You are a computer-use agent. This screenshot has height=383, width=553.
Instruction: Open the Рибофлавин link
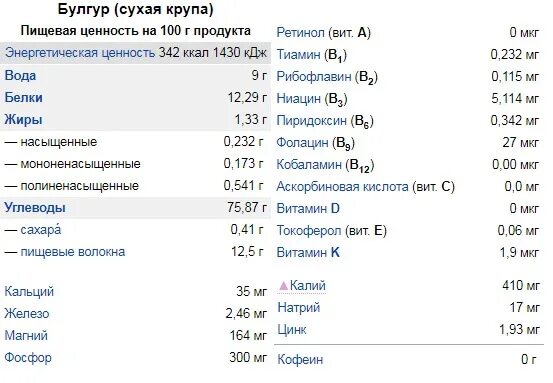pyautogui.click(x=314, y=77)
